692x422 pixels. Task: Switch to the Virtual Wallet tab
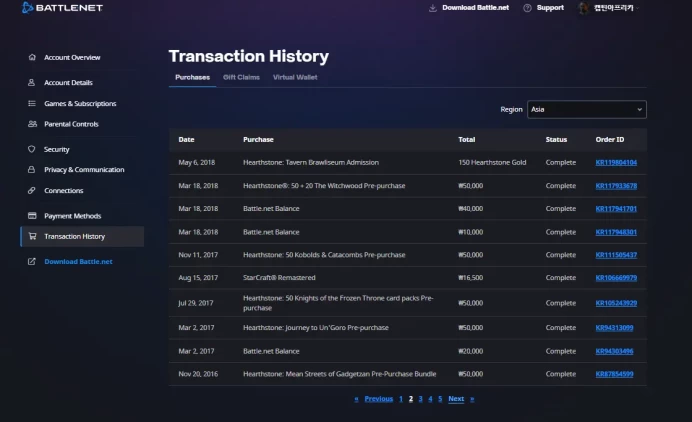point(295,77)
